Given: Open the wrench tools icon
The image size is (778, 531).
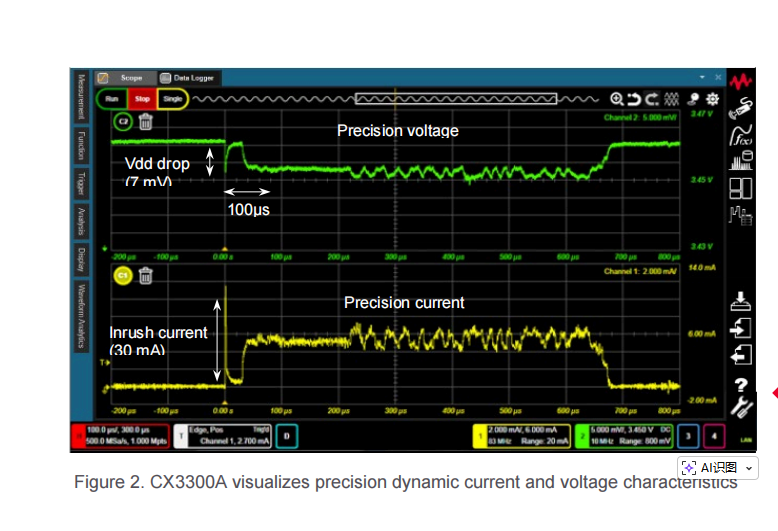Looking at the screenshot, I should 741,407.
